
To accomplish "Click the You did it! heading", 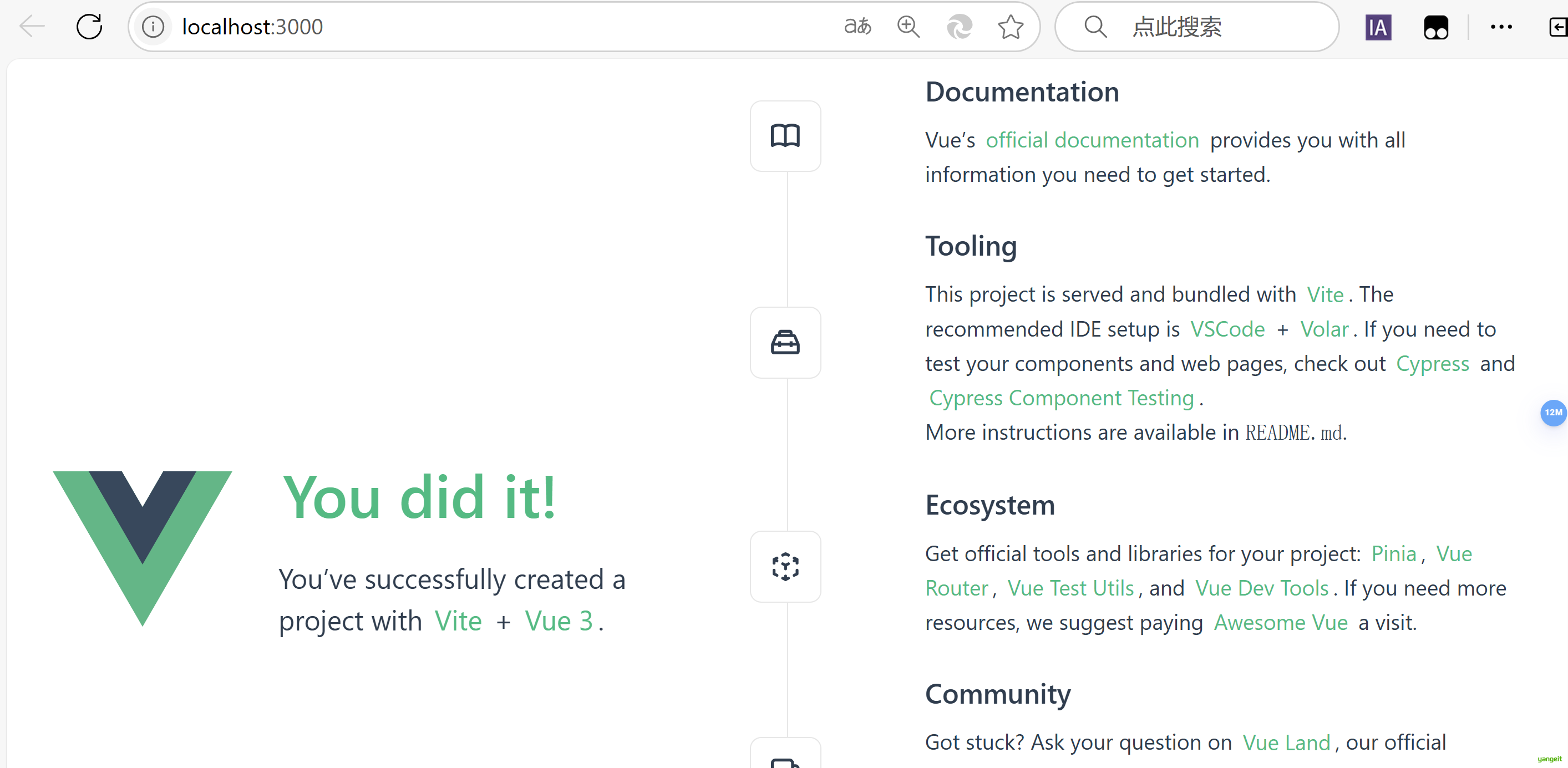I will [x=419, y=497].
